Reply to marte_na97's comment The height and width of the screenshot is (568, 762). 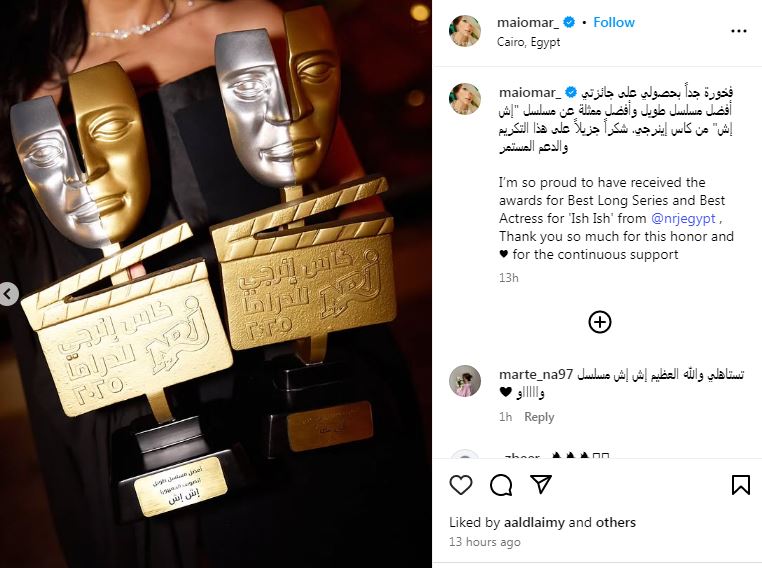coord(539,417)
